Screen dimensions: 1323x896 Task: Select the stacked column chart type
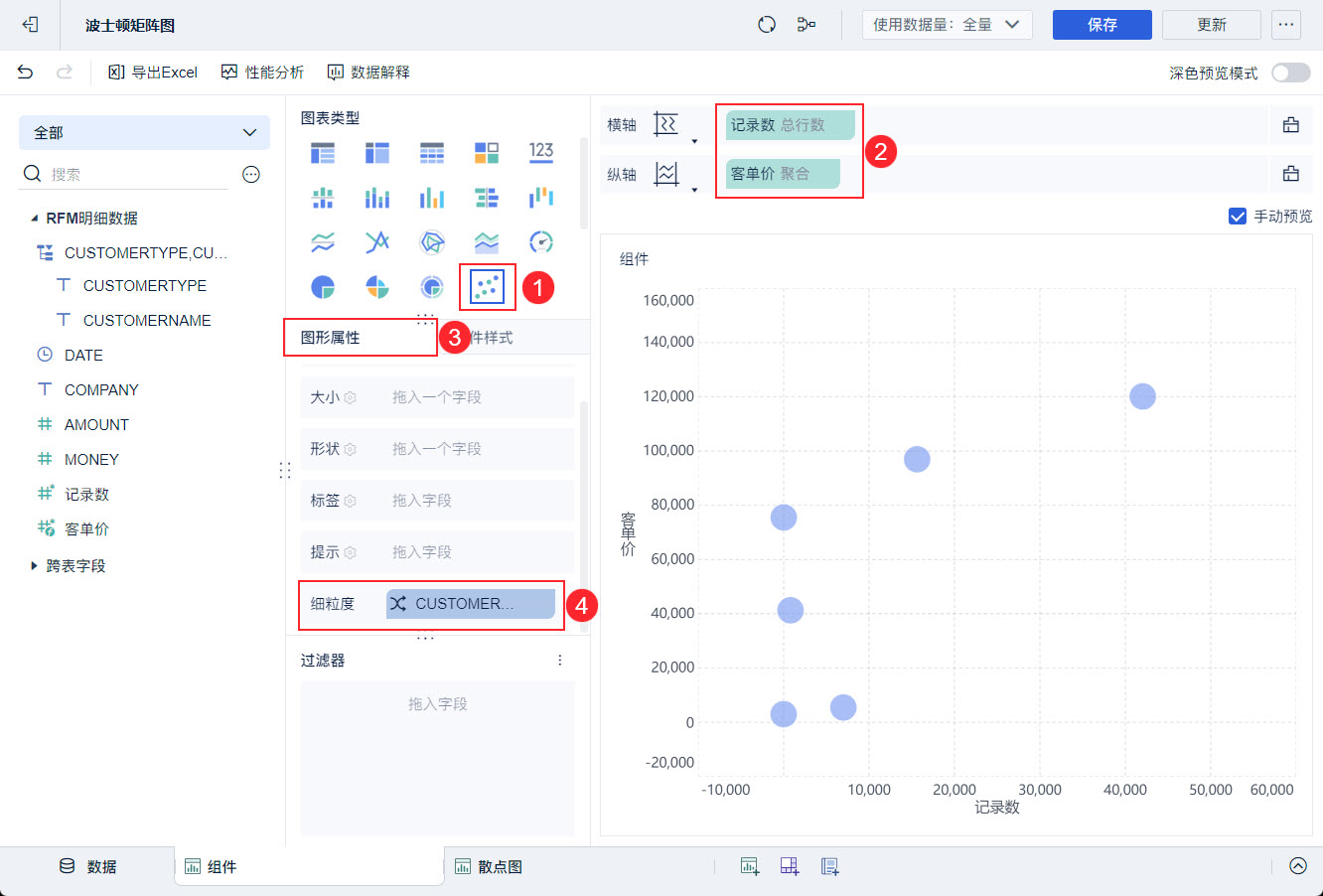[377, 198]
